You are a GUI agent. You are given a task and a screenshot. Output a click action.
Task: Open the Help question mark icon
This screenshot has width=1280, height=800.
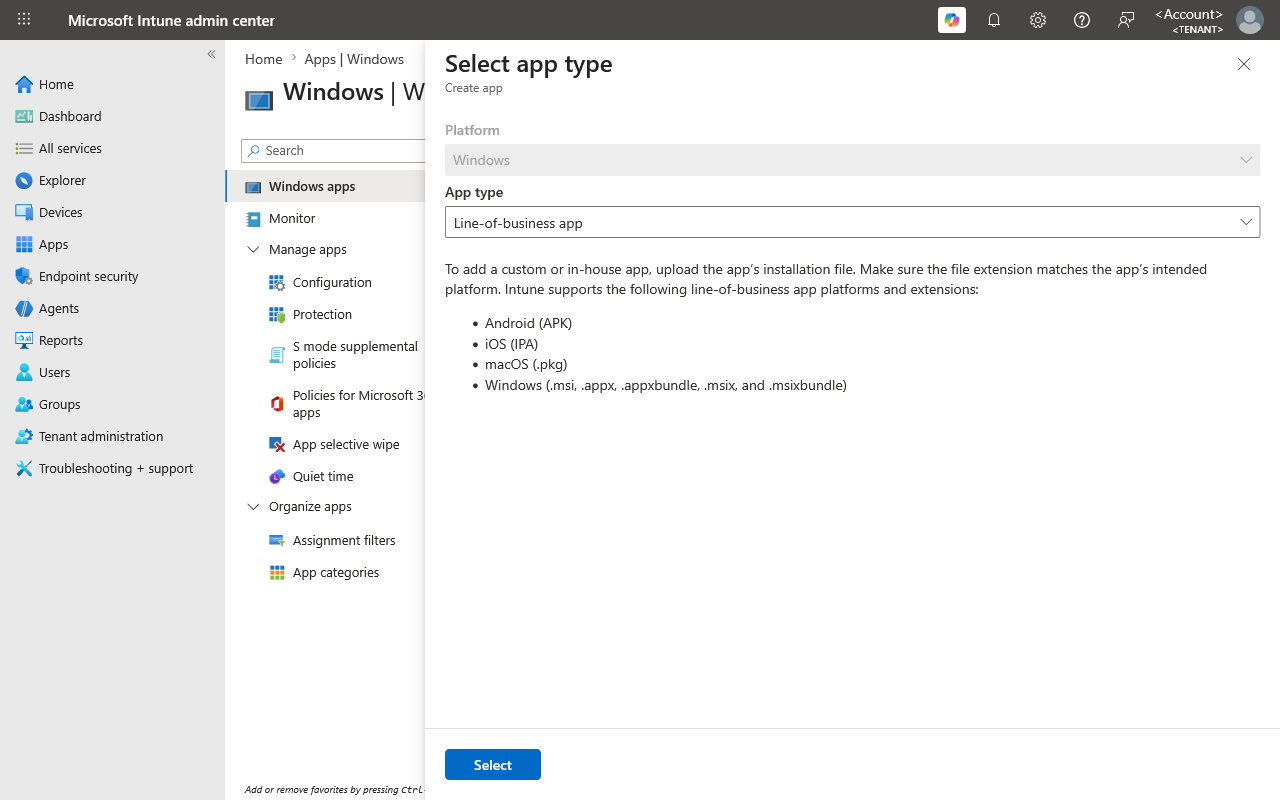click(x=1082, y=20)
